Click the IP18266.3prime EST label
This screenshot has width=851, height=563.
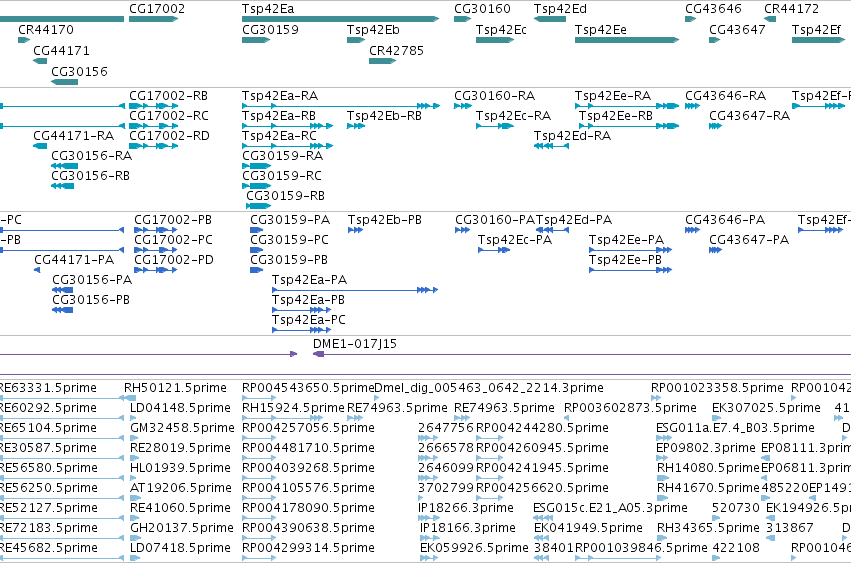[x=466, y=508]
